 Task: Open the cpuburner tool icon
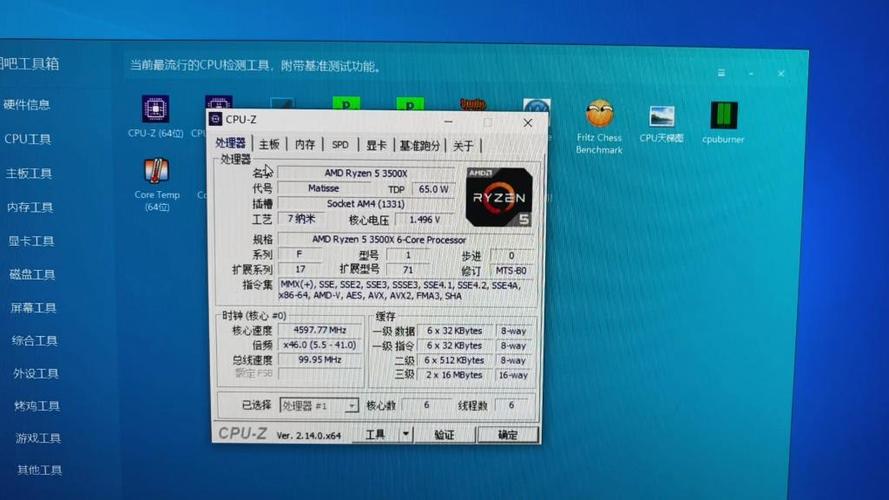723,115
